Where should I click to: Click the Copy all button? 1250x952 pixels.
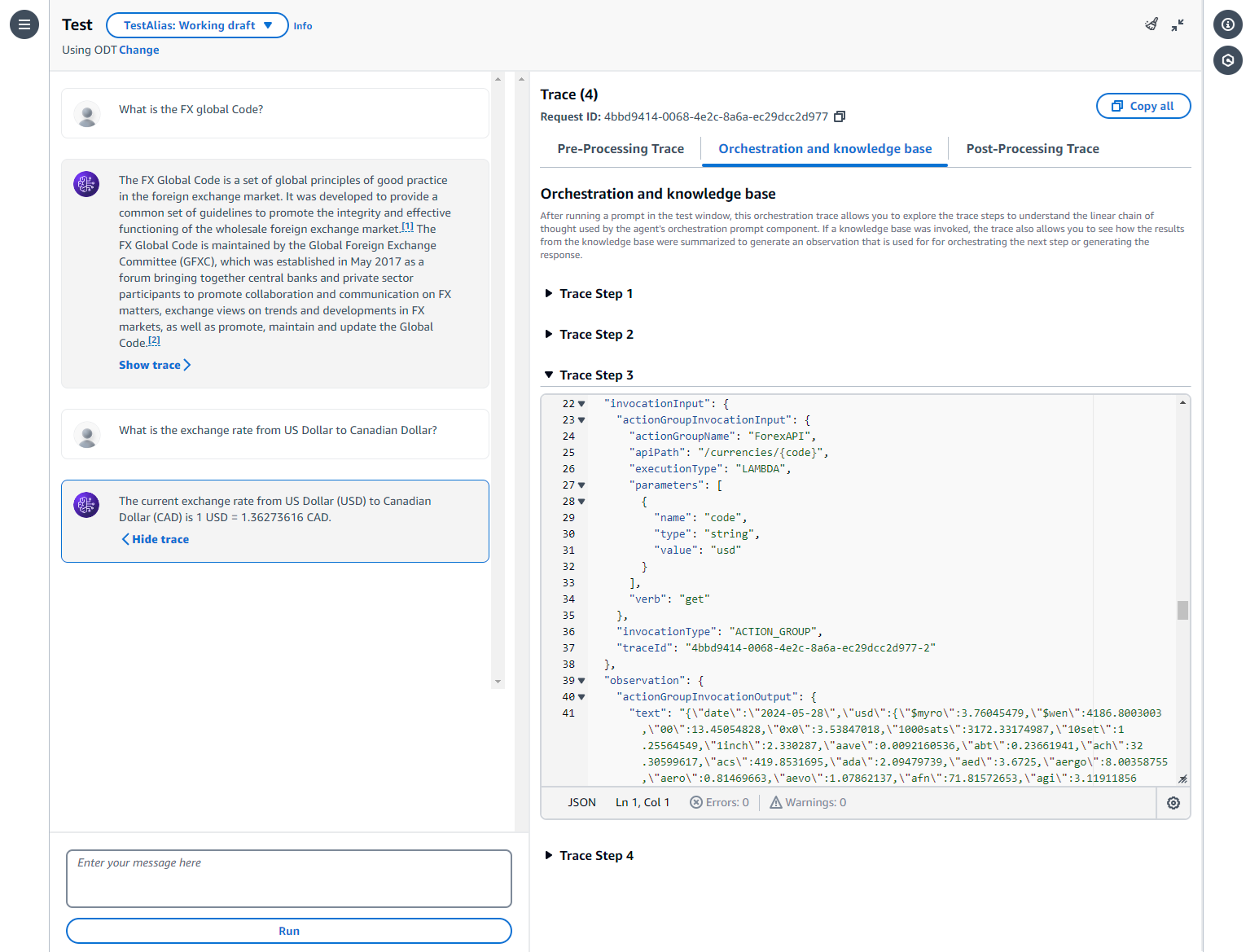click(1143, 106)
